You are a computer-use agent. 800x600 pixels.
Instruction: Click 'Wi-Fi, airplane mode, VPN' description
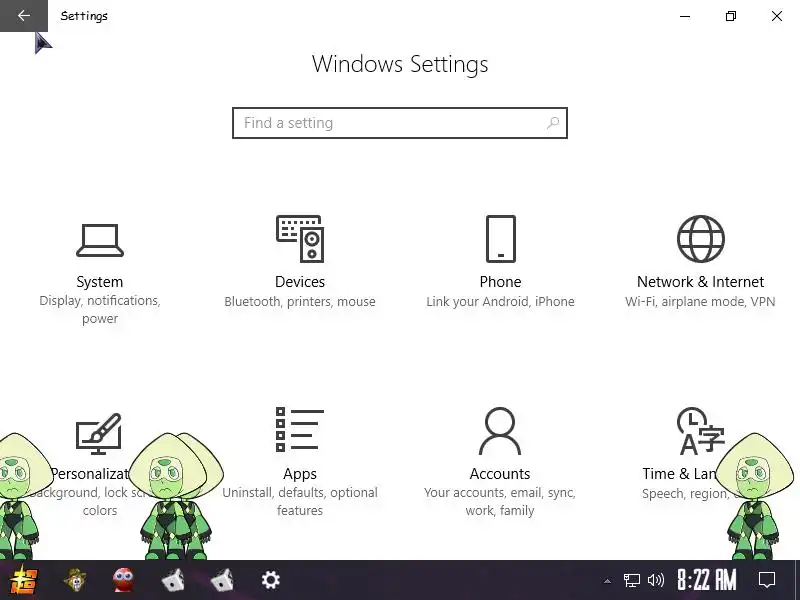[701, 302]
